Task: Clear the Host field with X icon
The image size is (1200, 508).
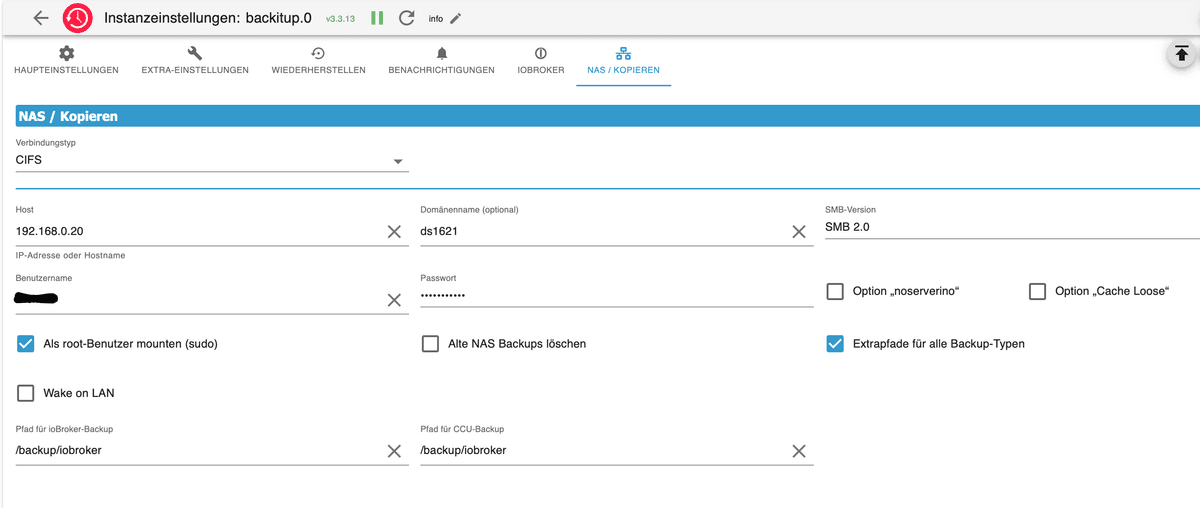Action: pyautogui.click(x=394, y=232)
